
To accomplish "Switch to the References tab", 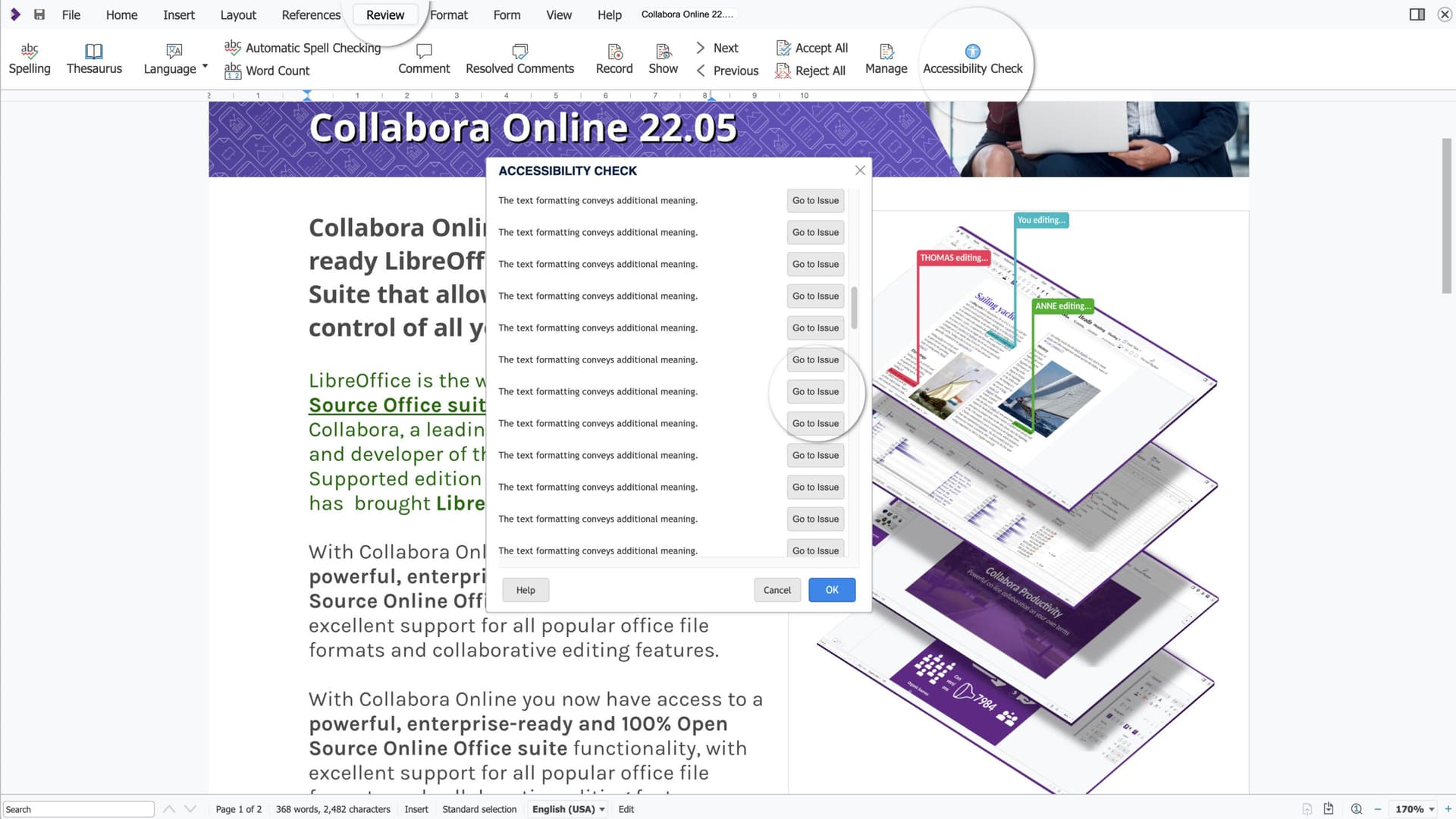I will coord(311,14).
